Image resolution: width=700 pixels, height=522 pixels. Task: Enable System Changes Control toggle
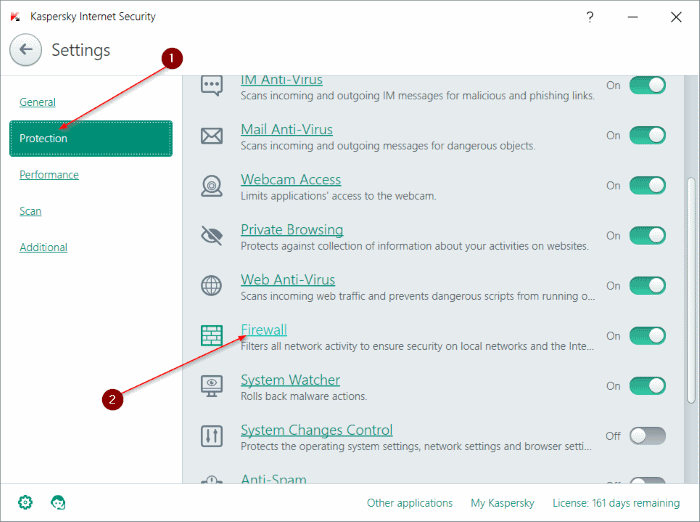[647, 436]
